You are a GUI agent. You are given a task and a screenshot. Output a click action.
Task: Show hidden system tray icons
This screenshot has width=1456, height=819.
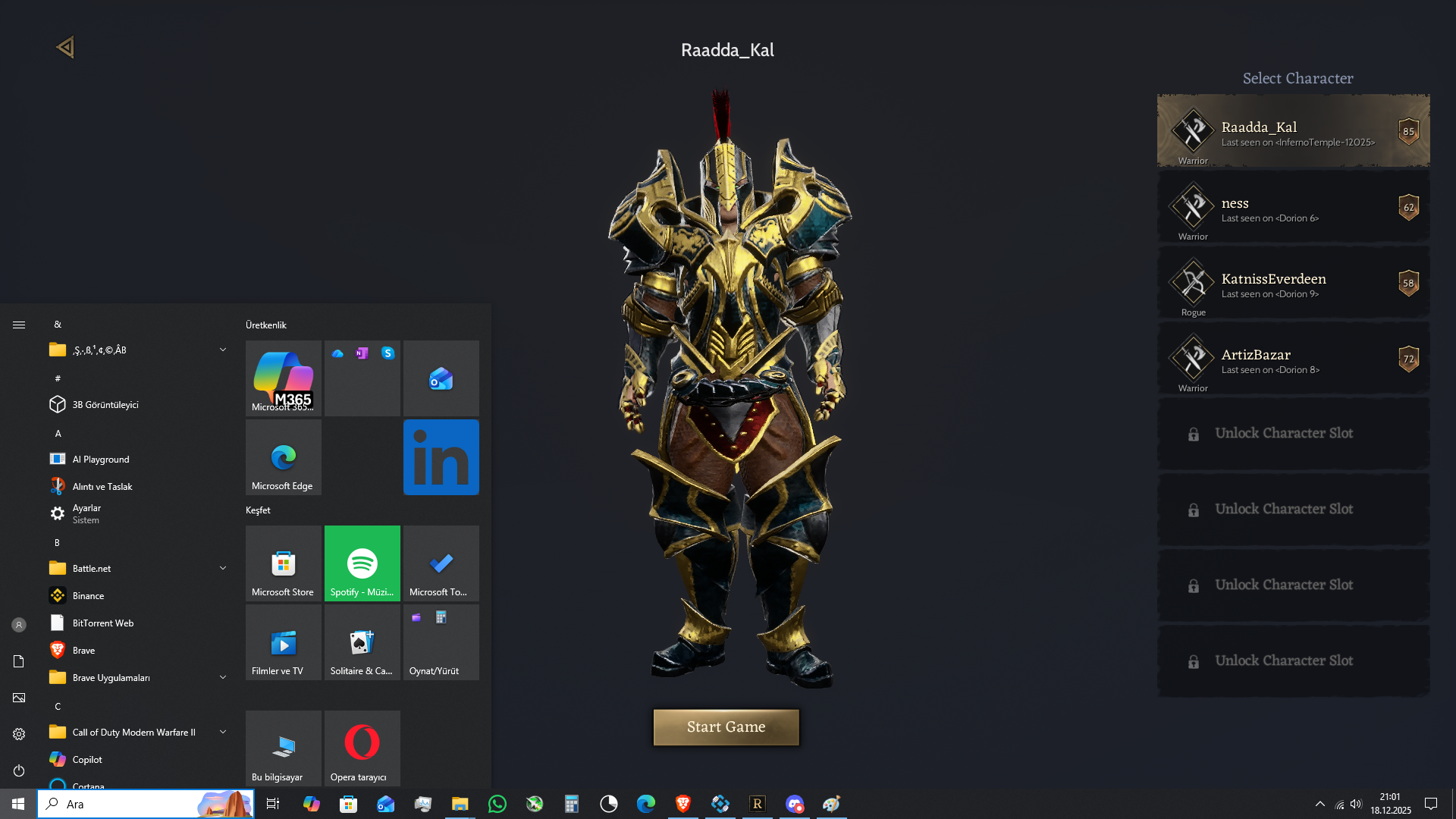1320,804
